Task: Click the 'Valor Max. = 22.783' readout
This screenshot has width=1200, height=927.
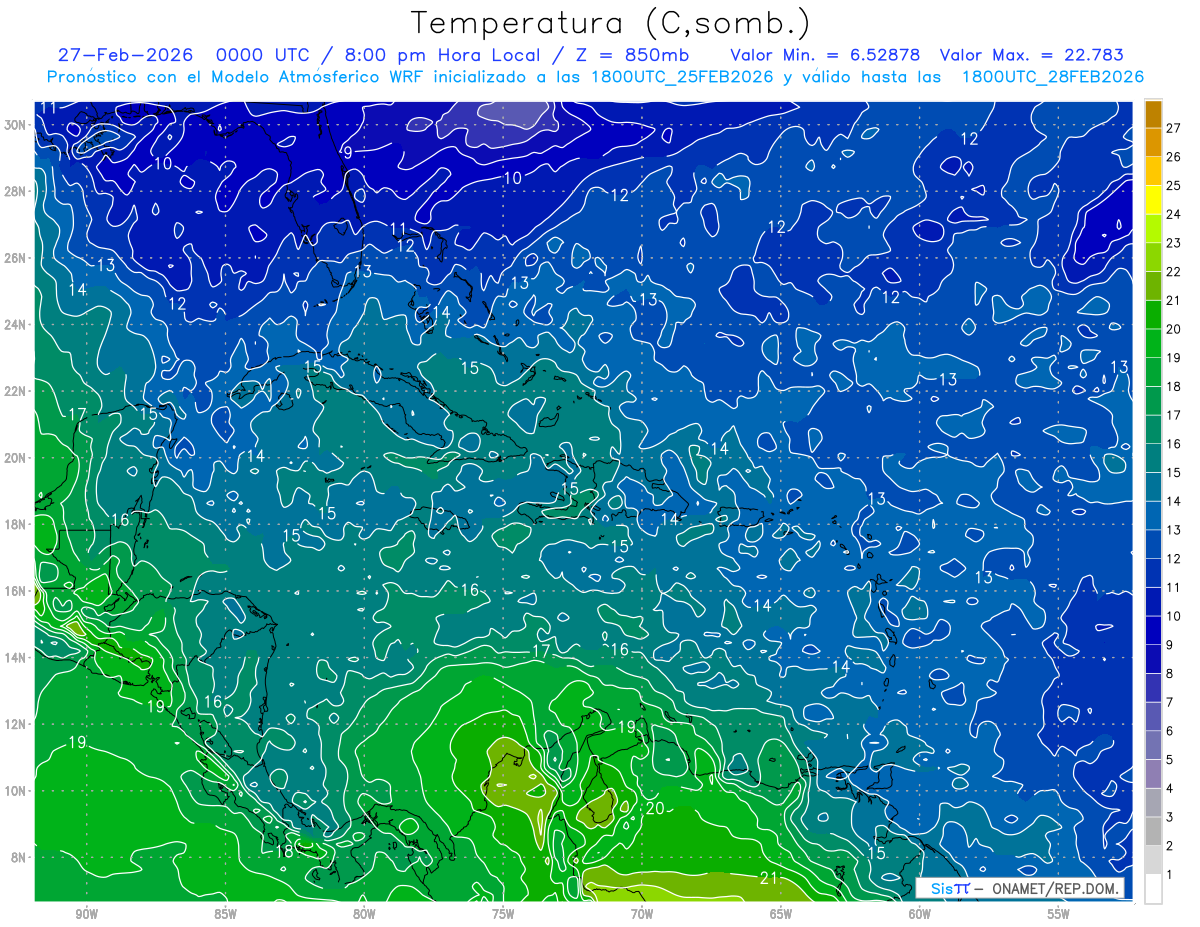Action: click(1030, 55)
